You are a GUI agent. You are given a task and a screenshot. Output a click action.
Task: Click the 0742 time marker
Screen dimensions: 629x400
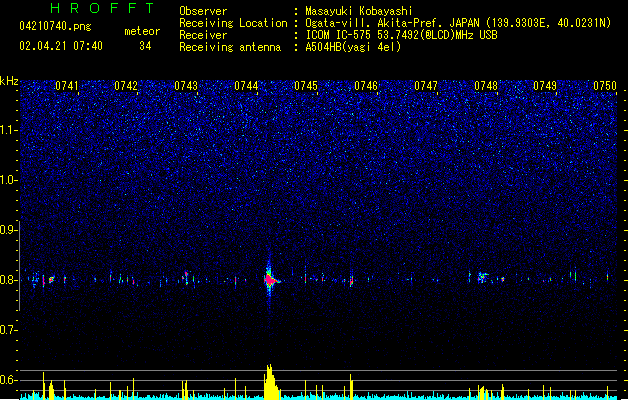point(126,86)
